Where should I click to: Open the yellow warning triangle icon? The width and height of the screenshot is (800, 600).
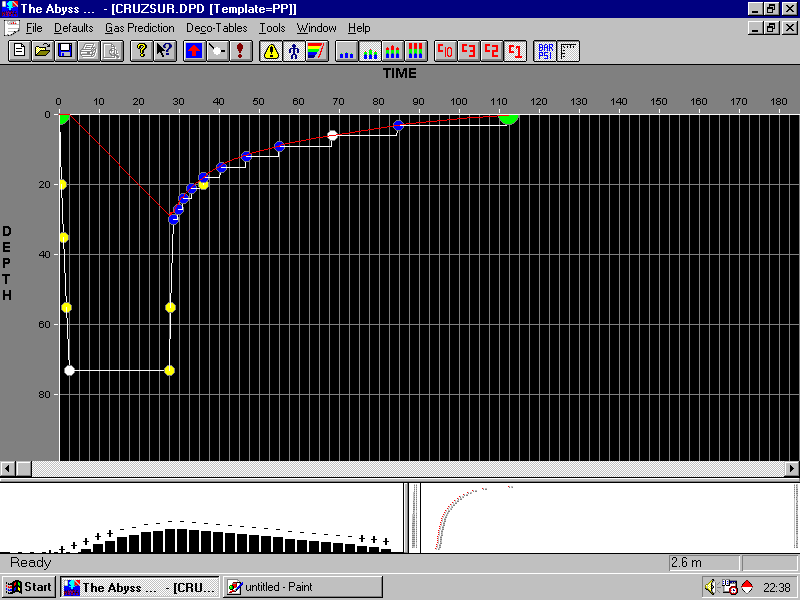click(x=271, y=51)
